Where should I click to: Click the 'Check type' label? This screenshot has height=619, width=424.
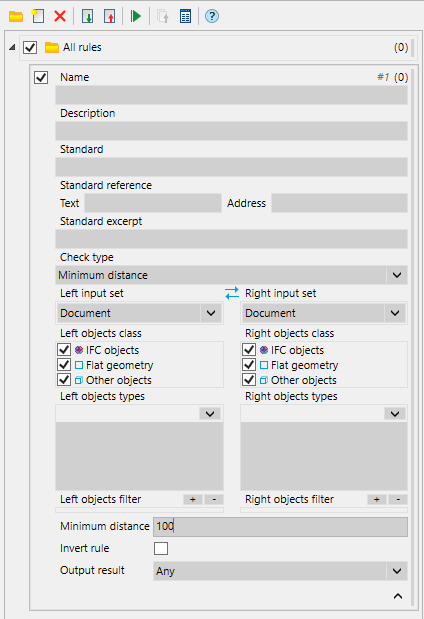point(86,257)
